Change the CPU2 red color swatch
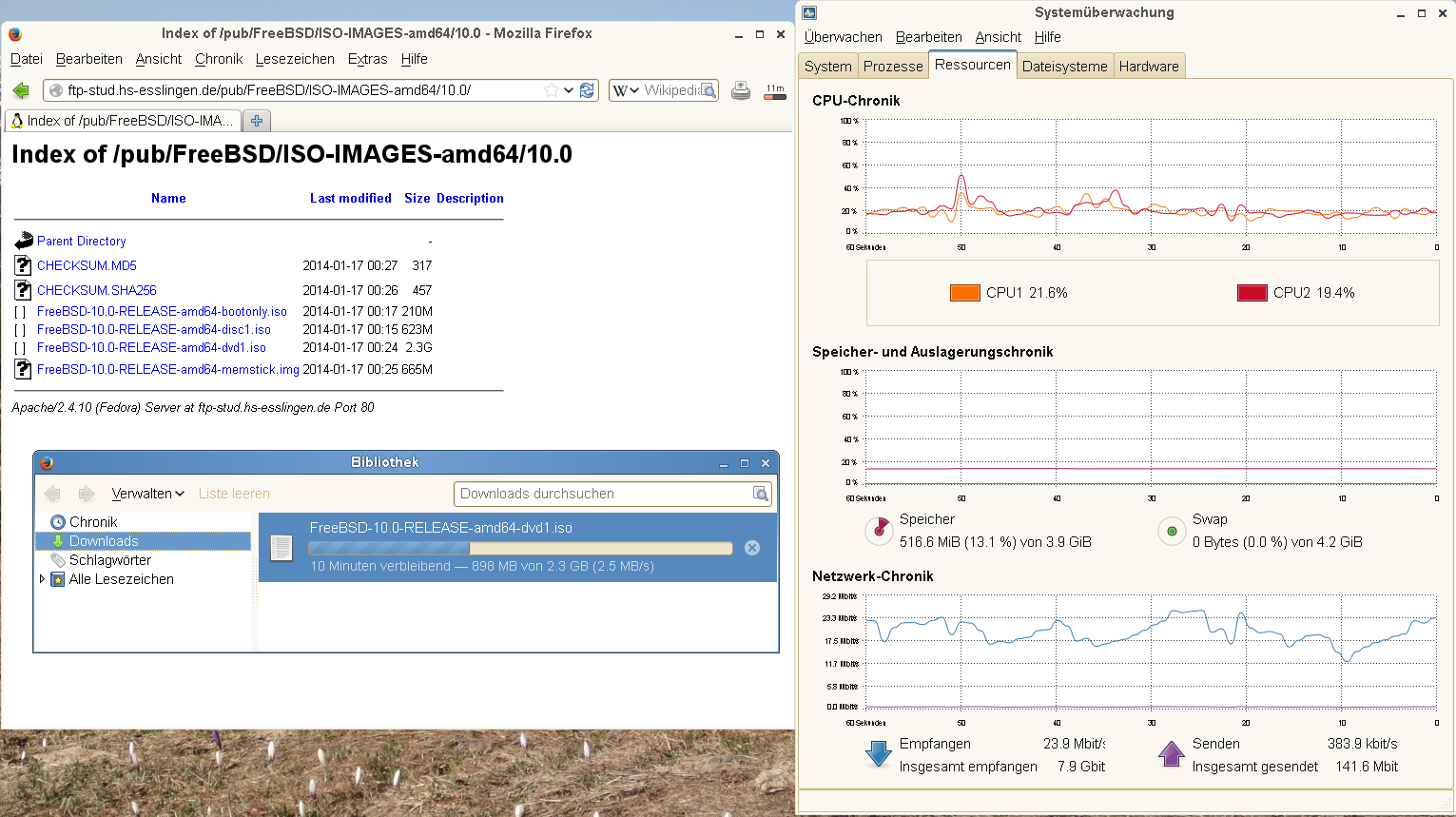This screenshot has width=1456, height=817. (1252, 293)
